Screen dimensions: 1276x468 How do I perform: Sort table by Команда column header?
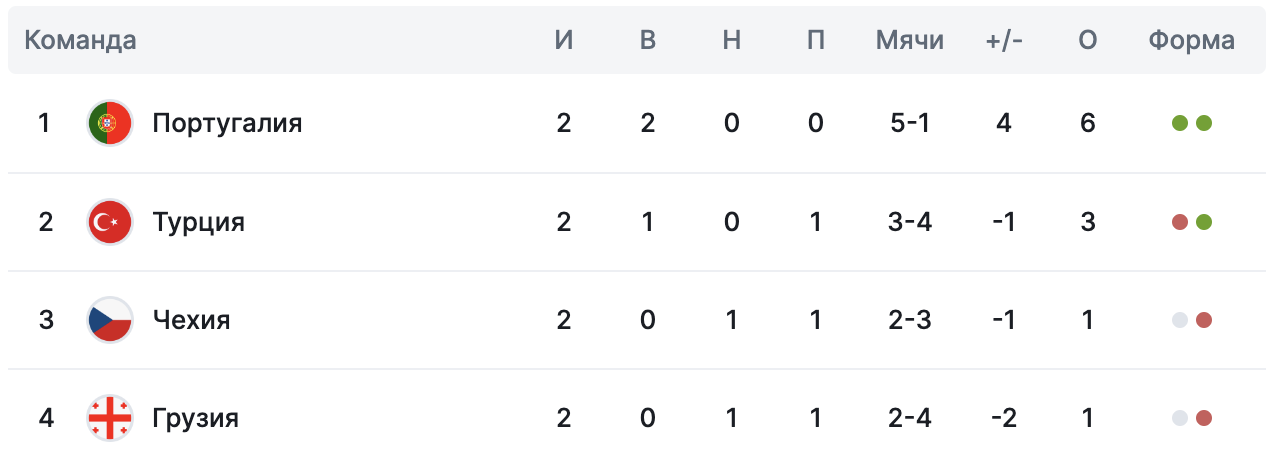click(x=80, y=41)
